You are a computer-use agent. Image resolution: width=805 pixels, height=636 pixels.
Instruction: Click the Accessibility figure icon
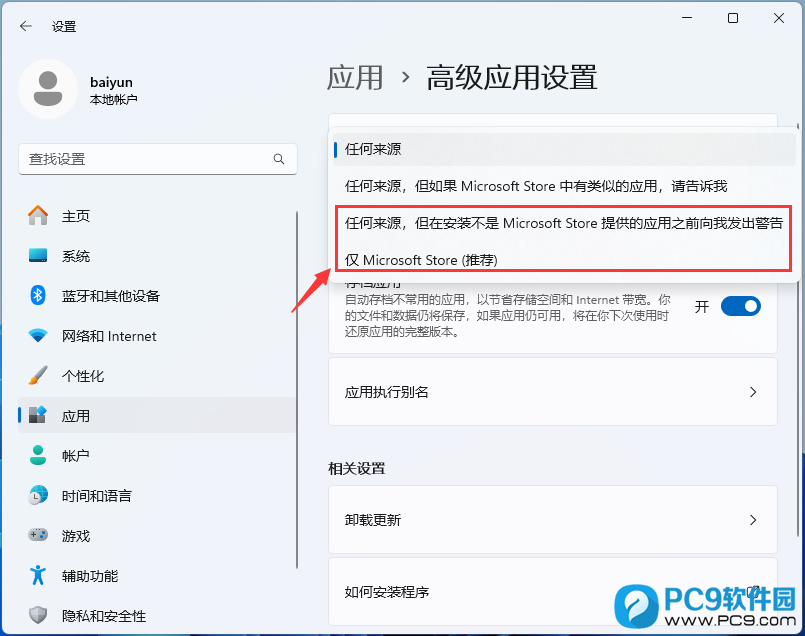click(x=38, y=575)
